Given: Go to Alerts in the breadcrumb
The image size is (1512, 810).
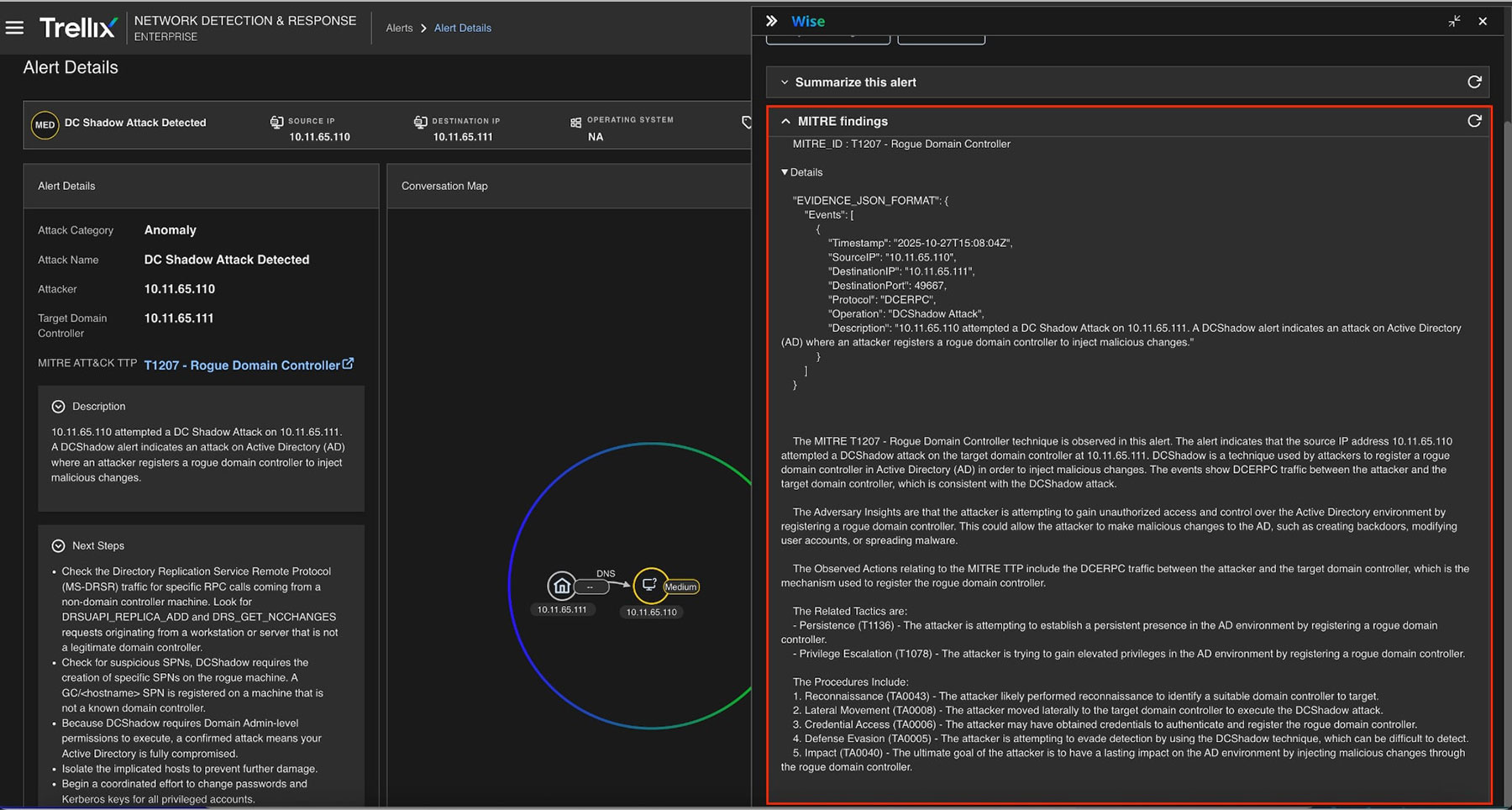Looking at the screenshot, I should point(399,28).
